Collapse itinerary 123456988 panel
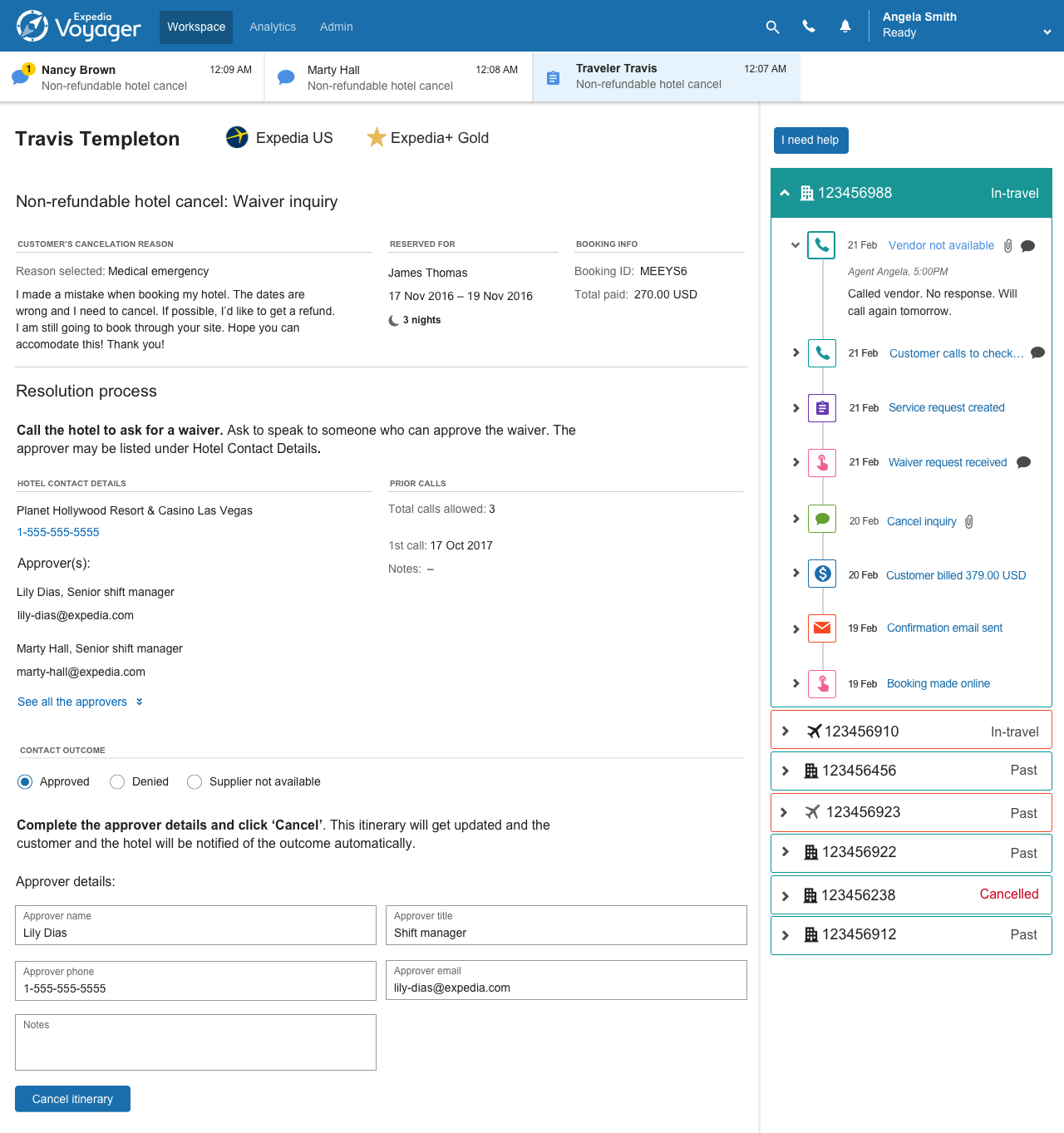This screenshot has height=1133, width=1064. 785,193
